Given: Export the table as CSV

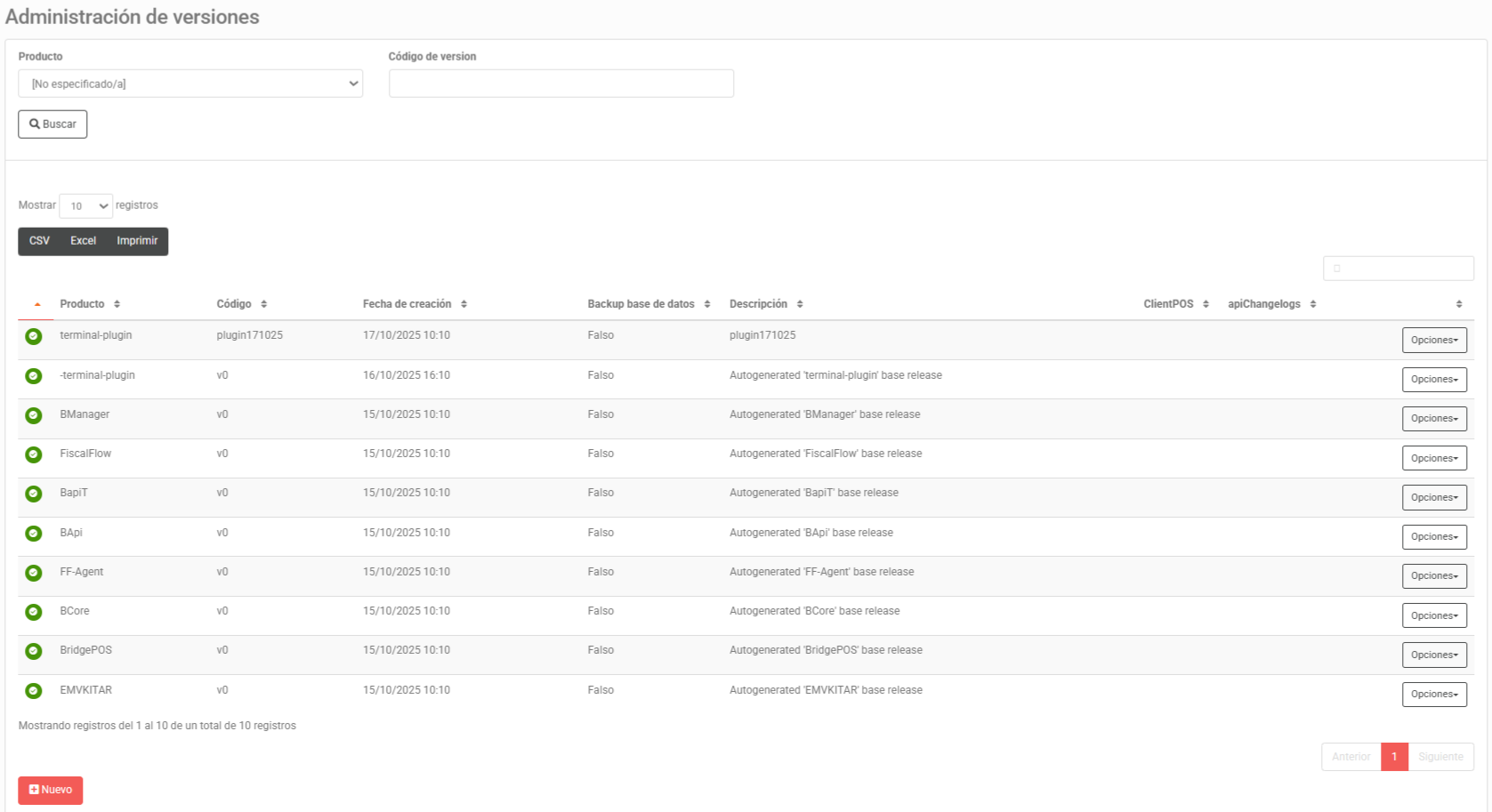Looking at the screenshot, I should [x=39, y=241].
